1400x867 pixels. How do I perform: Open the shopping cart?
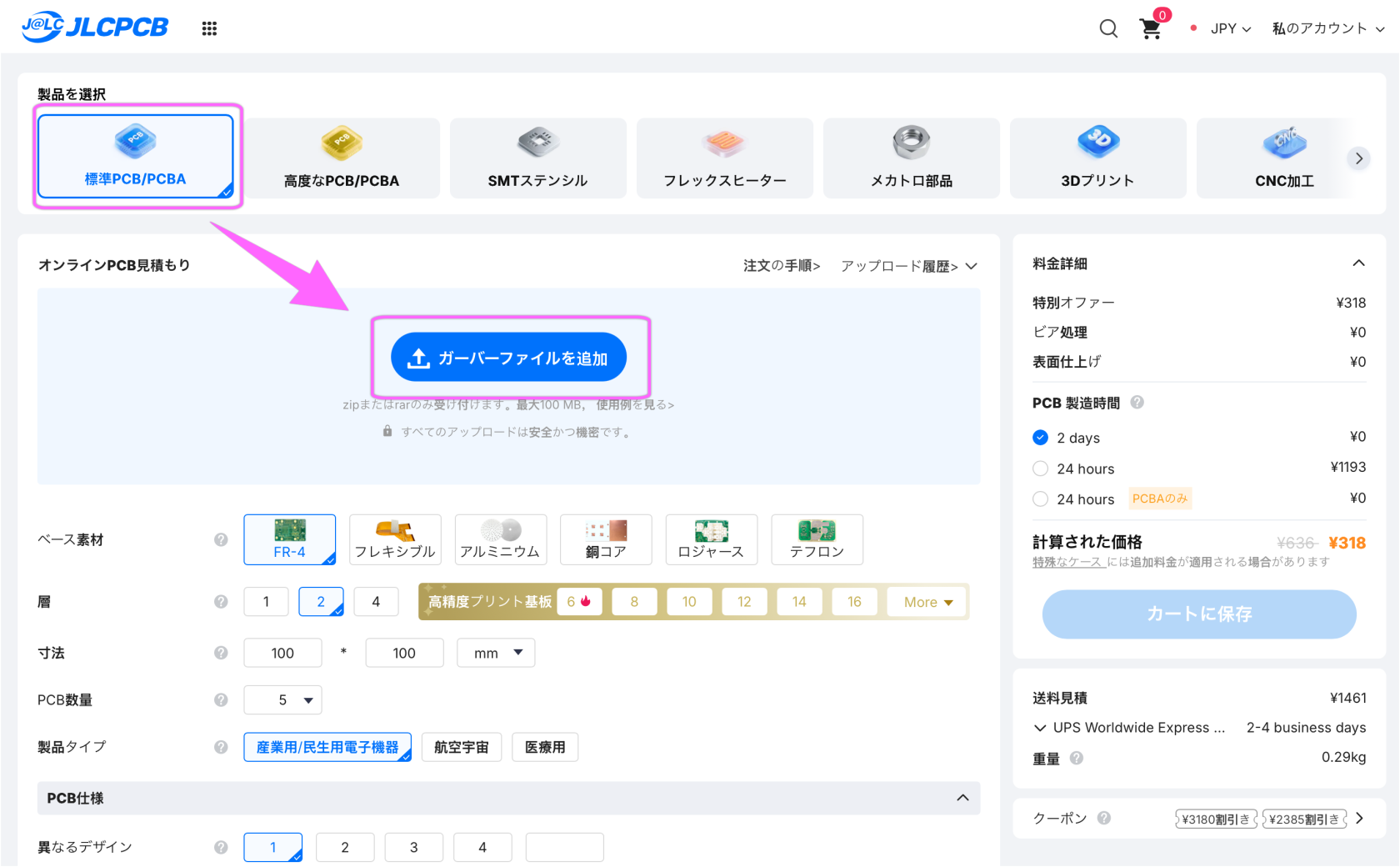point(1151,29)
